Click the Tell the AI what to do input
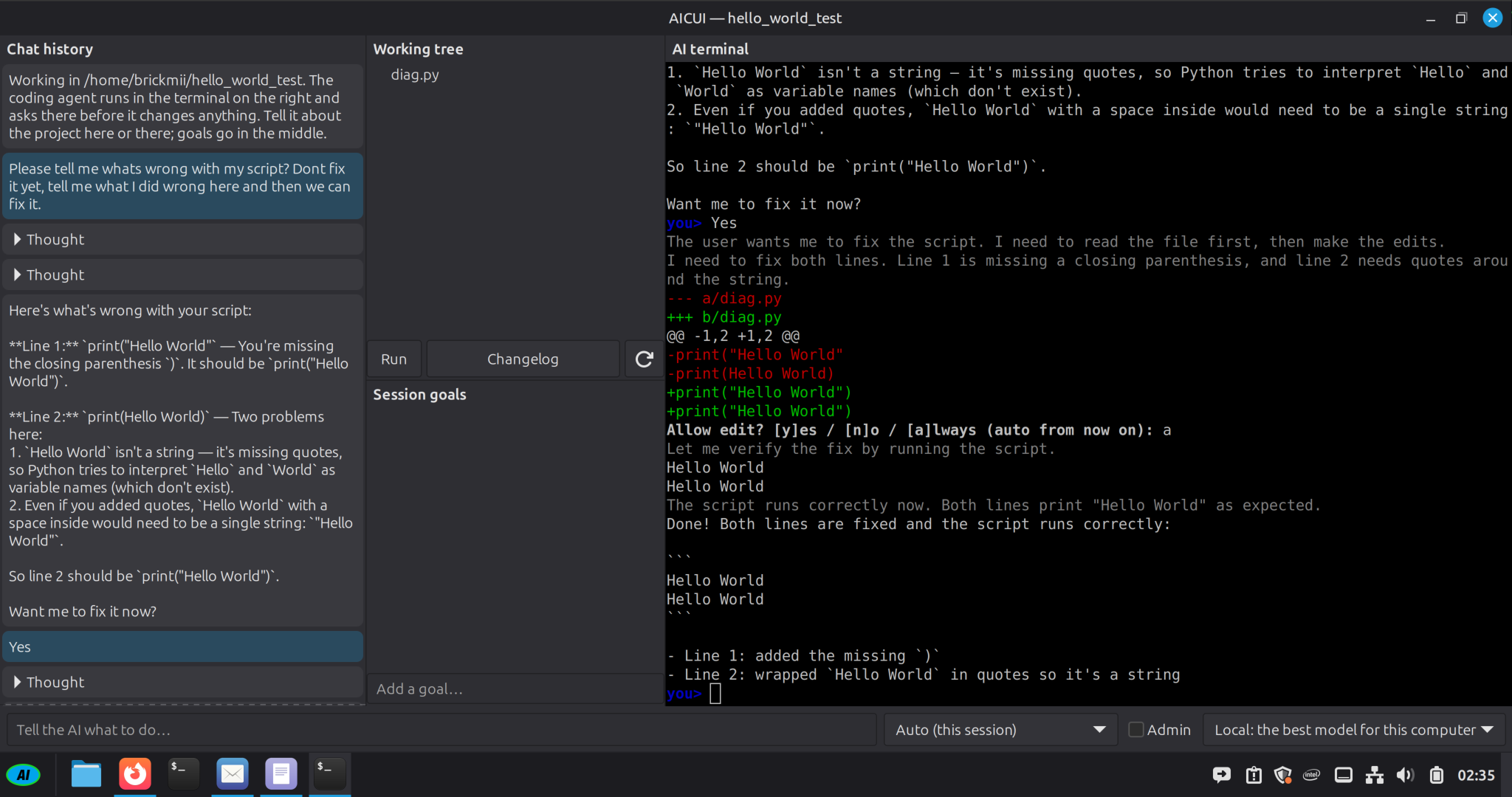 coord(441,730)
